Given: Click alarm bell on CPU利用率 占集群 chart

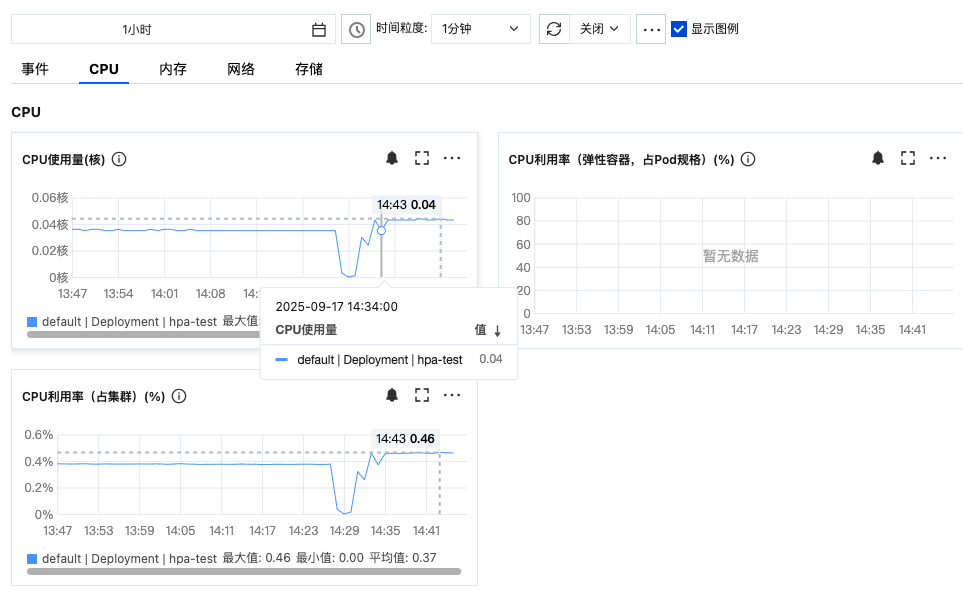Looking at the screenshot, I should (392, 395).
